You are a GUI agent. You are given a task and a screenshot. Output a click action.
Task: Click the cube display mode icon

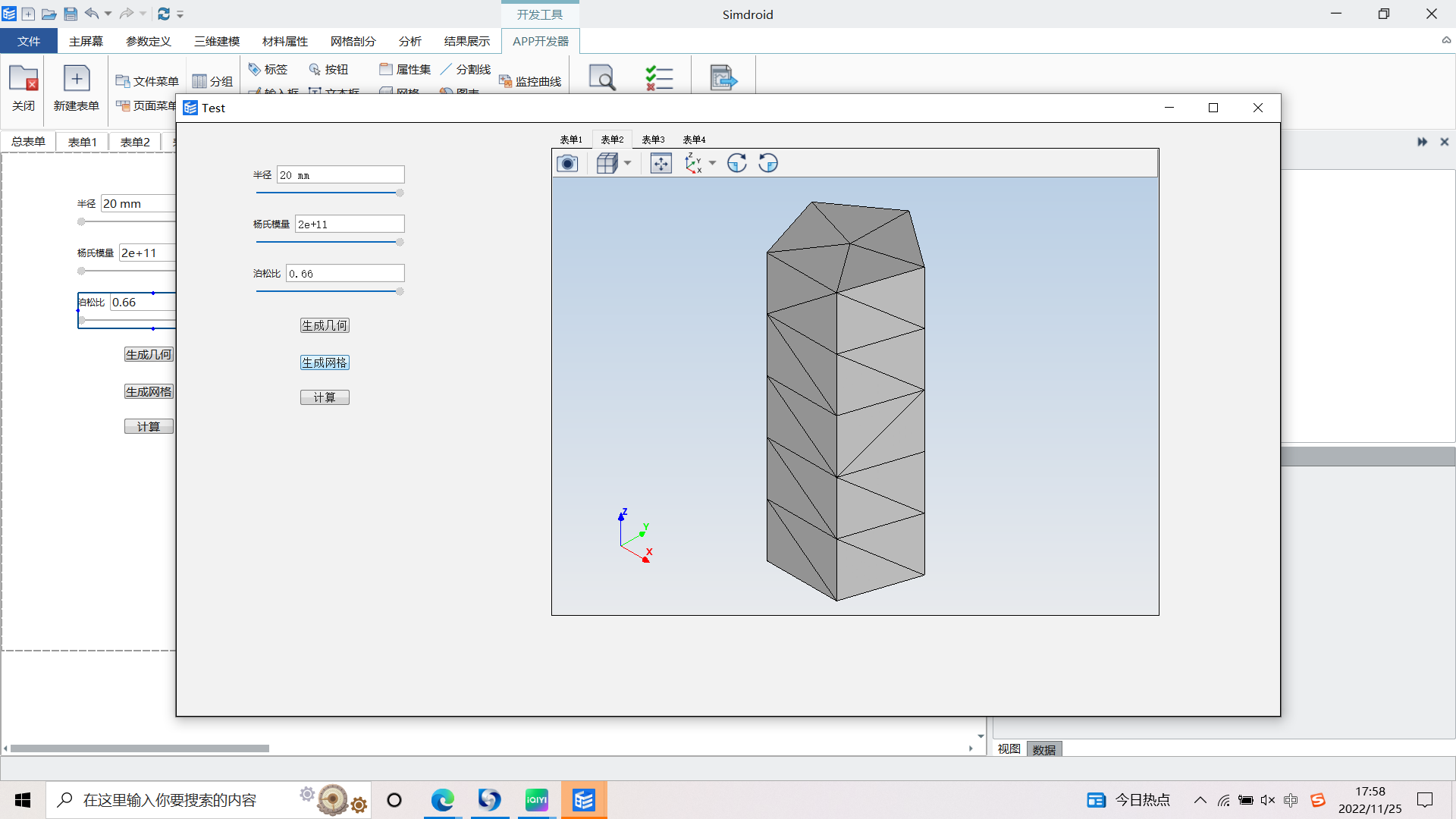click(607, 163)
